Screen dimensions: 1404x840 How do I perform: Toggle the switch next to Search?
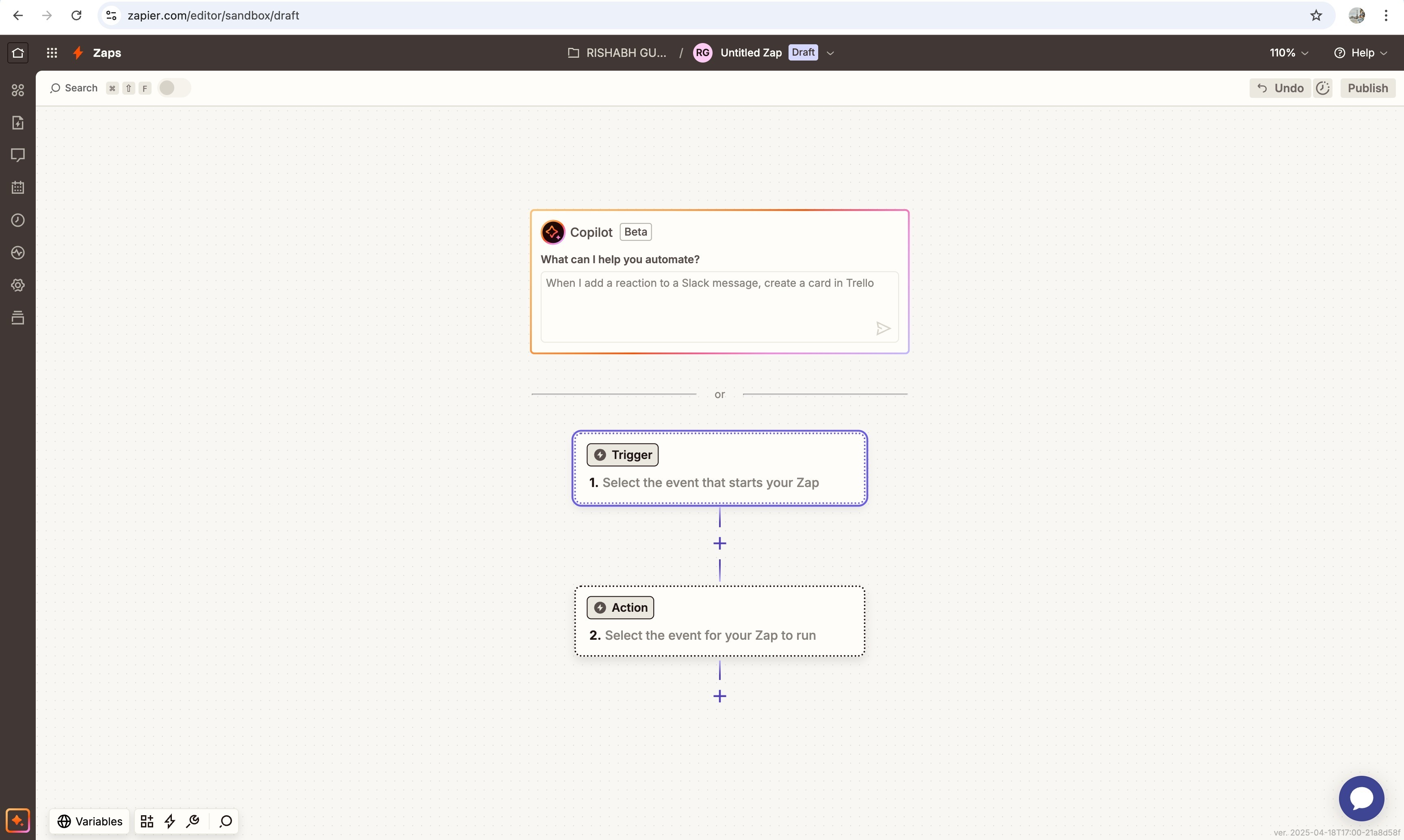[x=174, y=88]
